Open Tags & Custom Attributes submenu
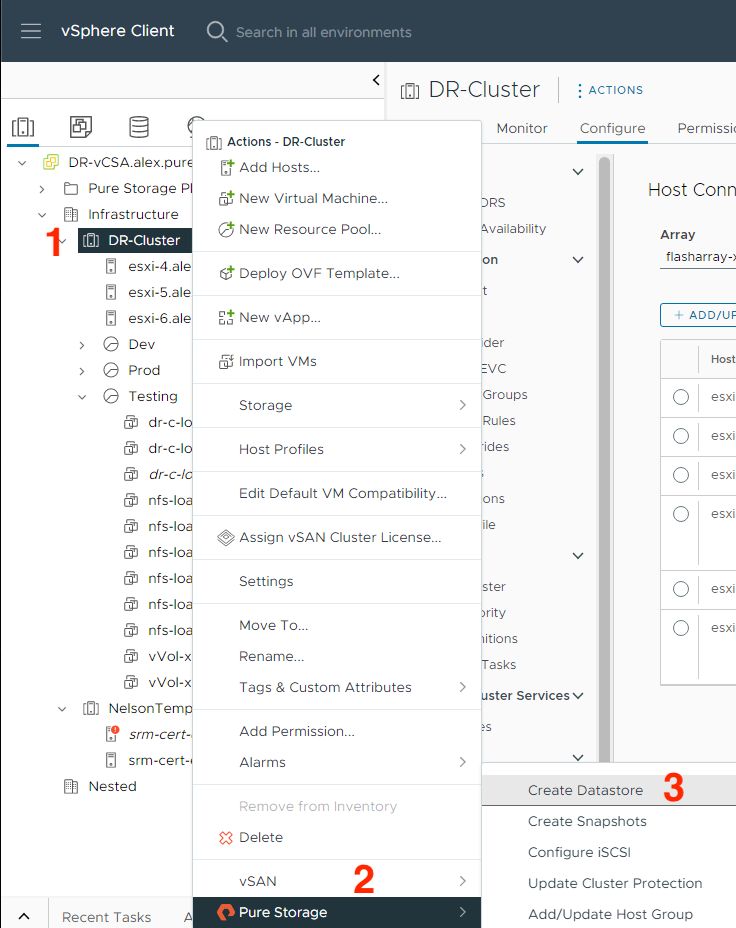 click(x=337, y=687)
